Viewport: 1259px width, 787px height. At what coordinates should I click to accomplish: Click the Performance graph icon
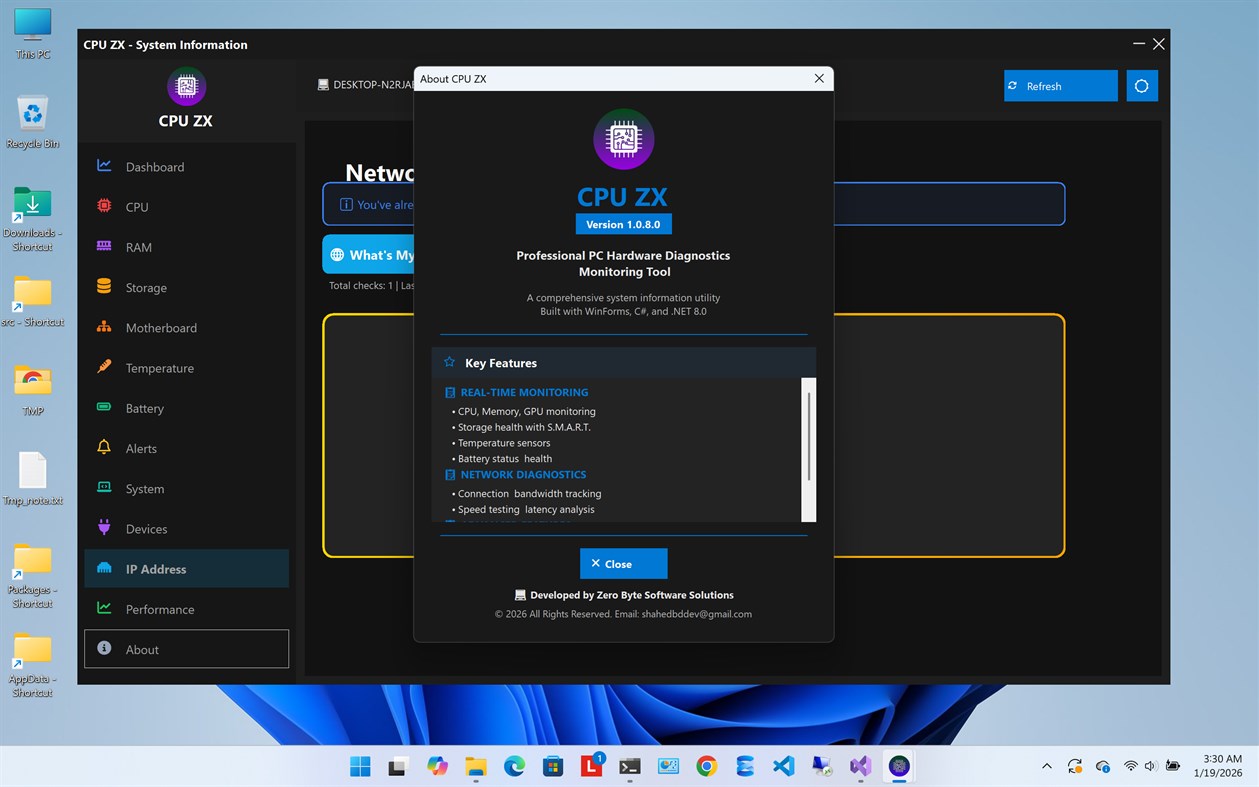pos(104,608)
